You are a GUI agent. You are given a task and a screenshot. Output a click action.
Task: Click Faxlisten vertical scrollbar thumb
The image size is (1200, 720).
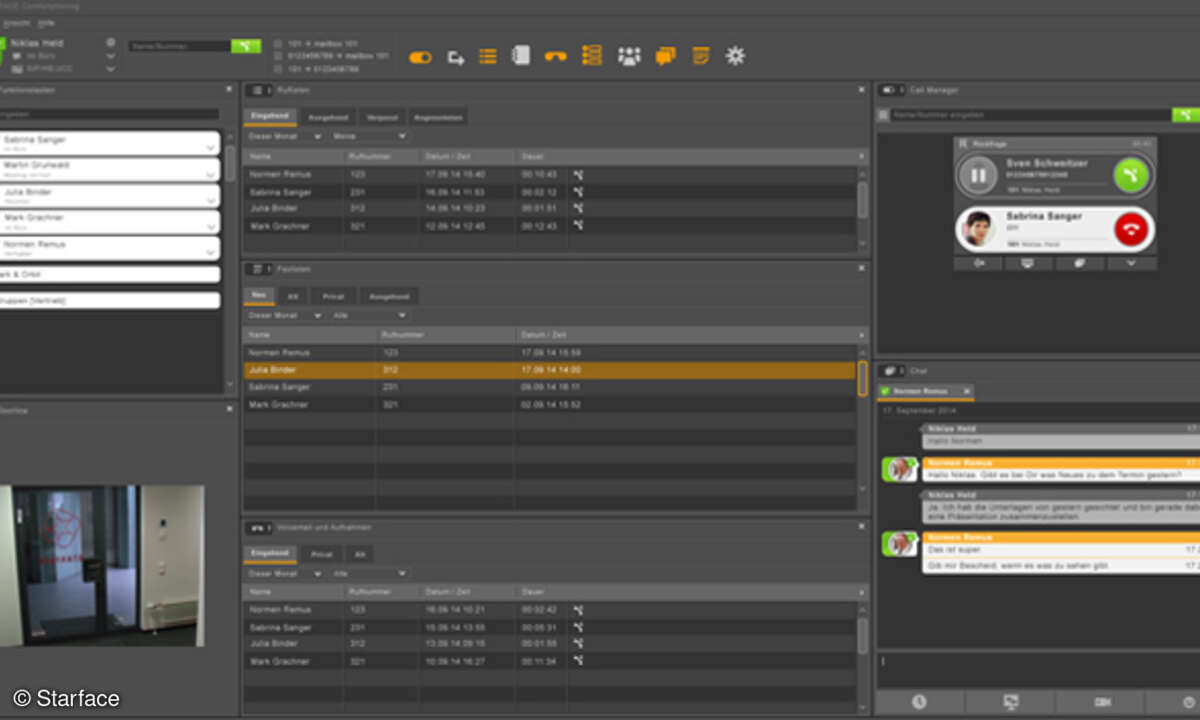[863, 378]
